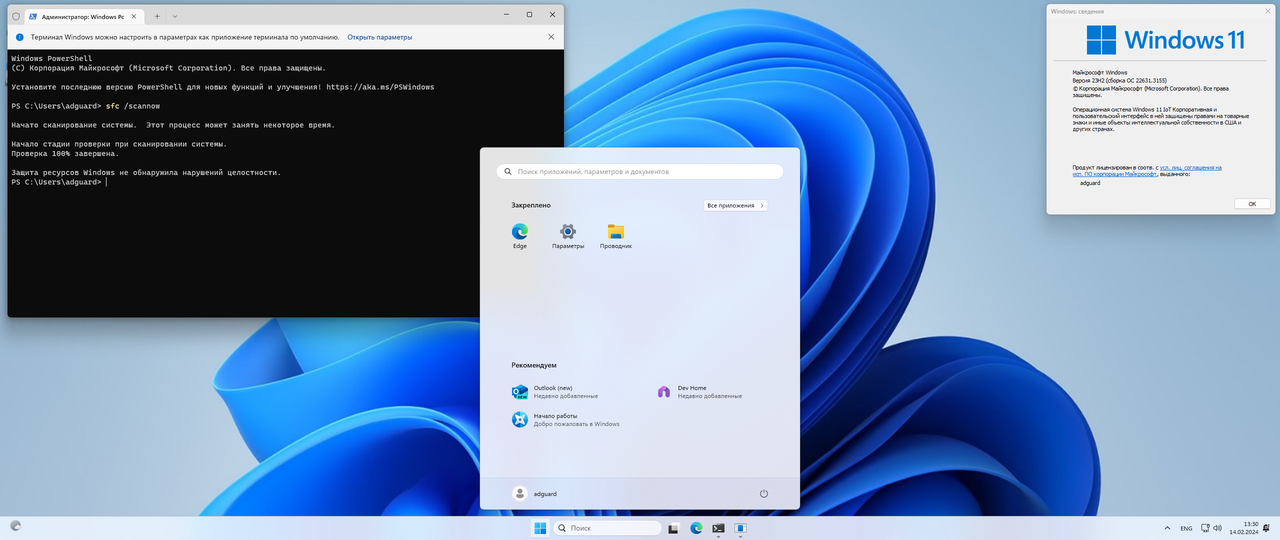Viewport: 1280px width, 540px height.
Task: Open Проводник from pinned apps
Action: click(x=616, y=237)
